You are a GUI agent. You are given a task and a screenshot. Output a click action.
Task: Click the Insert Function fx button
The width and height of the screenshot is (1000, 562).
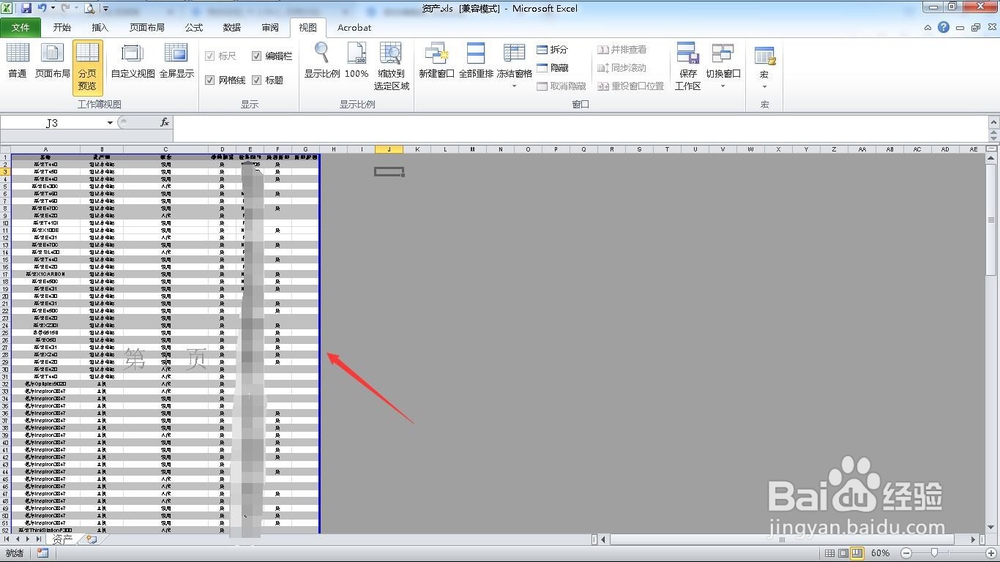point(165,122)
